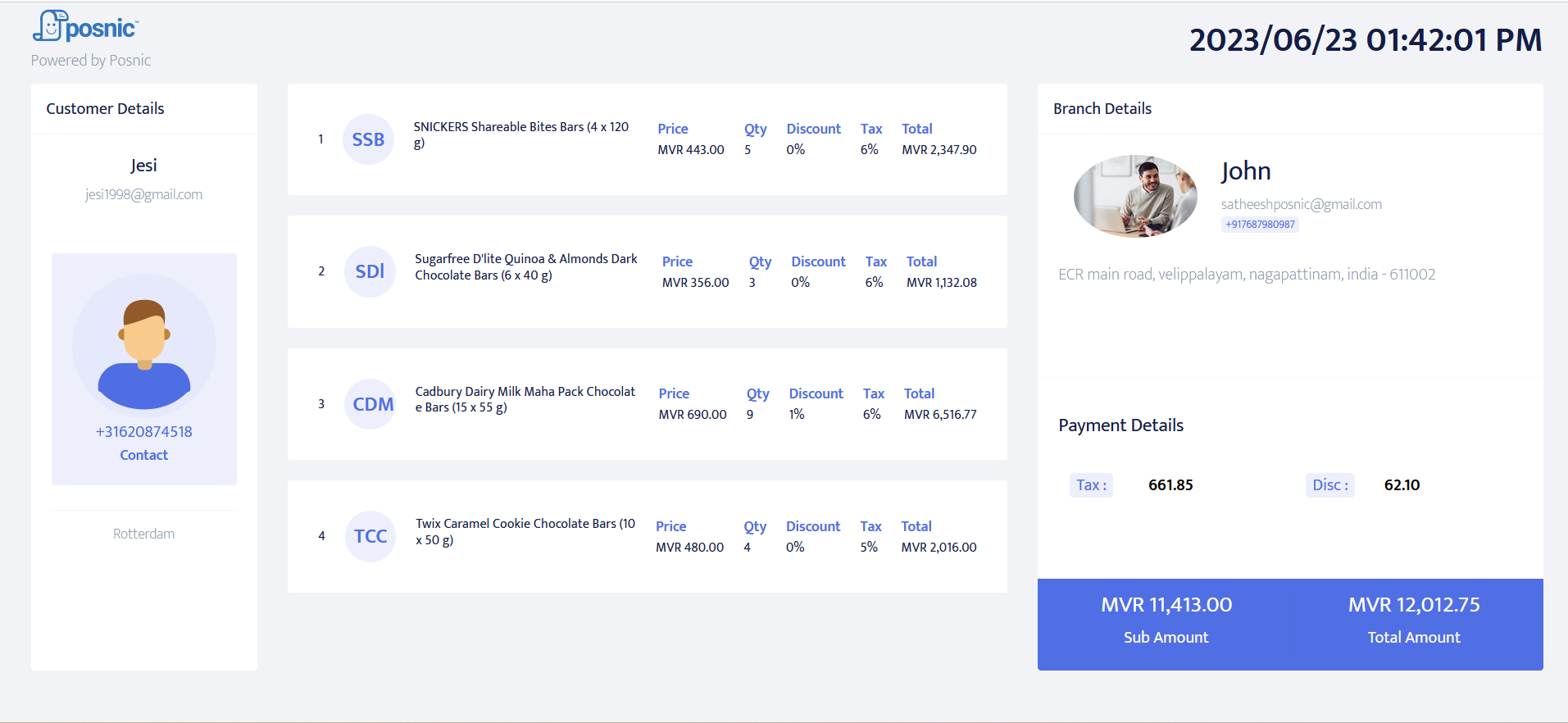Click the SSB product avatar icon
This screenshot has height=723, width=1568.
(368, 139)
